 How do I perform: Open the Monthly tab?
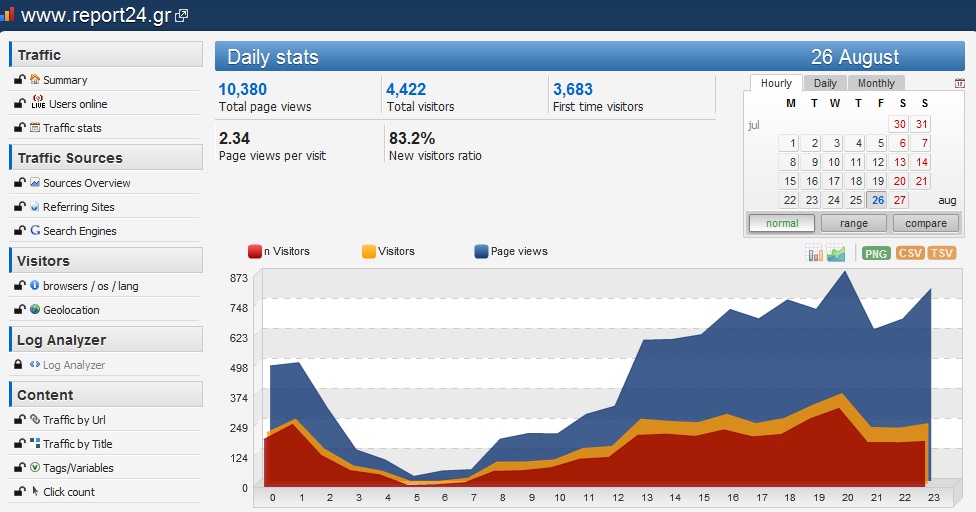(876, 83)
